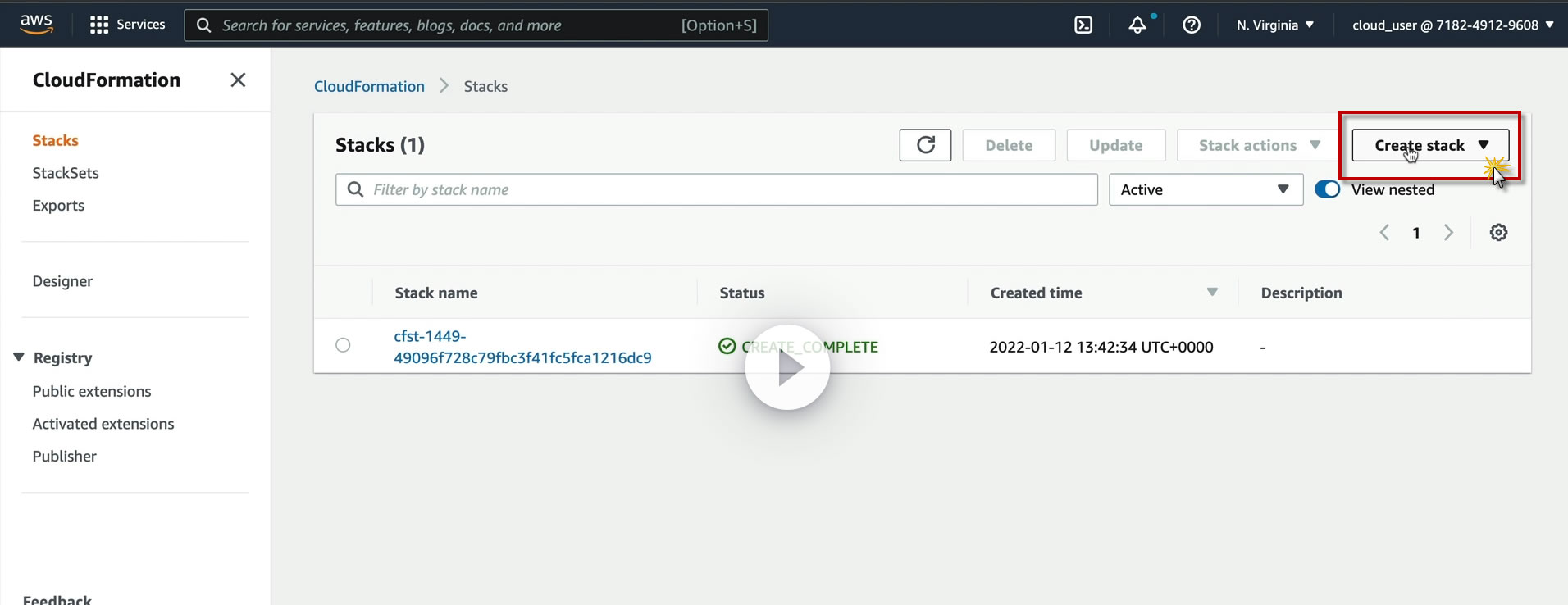The width and height of the screenshot is (1568, 605).
Task: Play the video overlay
Action: click(x=787, y=368)
